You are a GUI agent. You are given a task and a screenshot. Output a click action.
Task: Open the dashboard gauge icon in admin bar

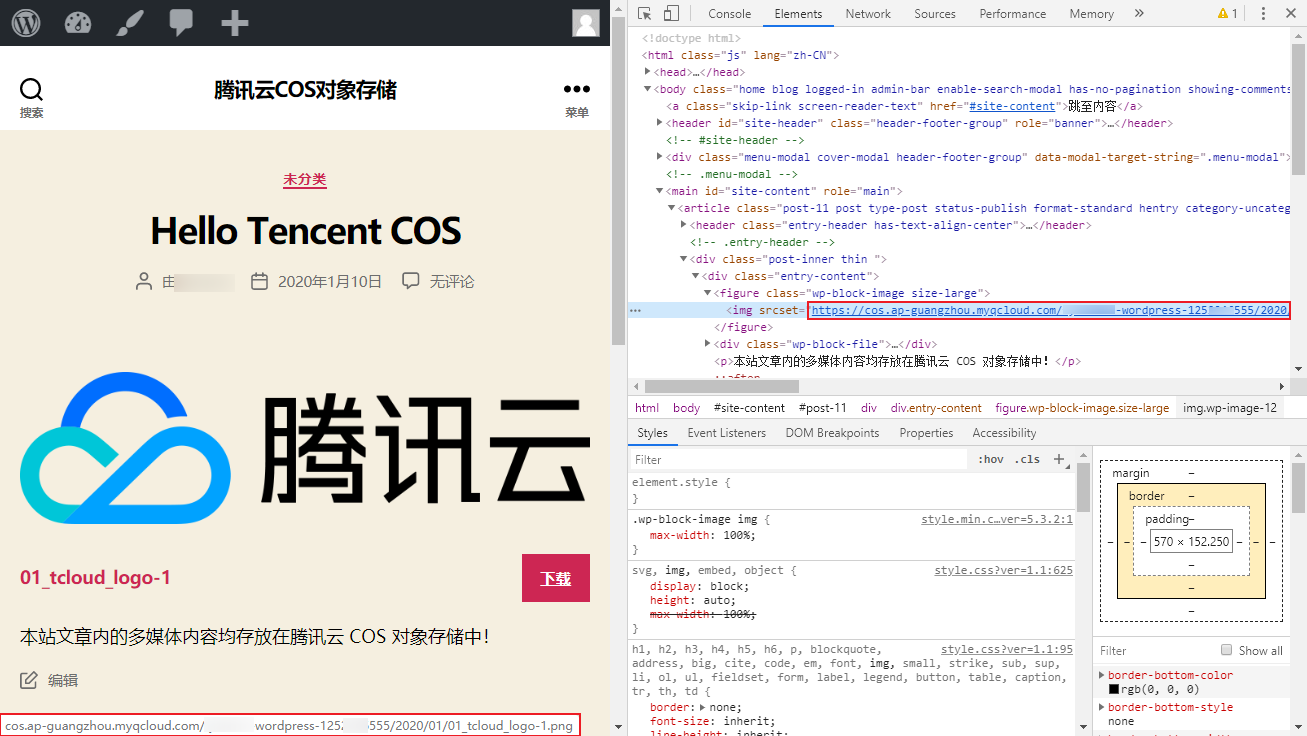(x=78, y=22)
